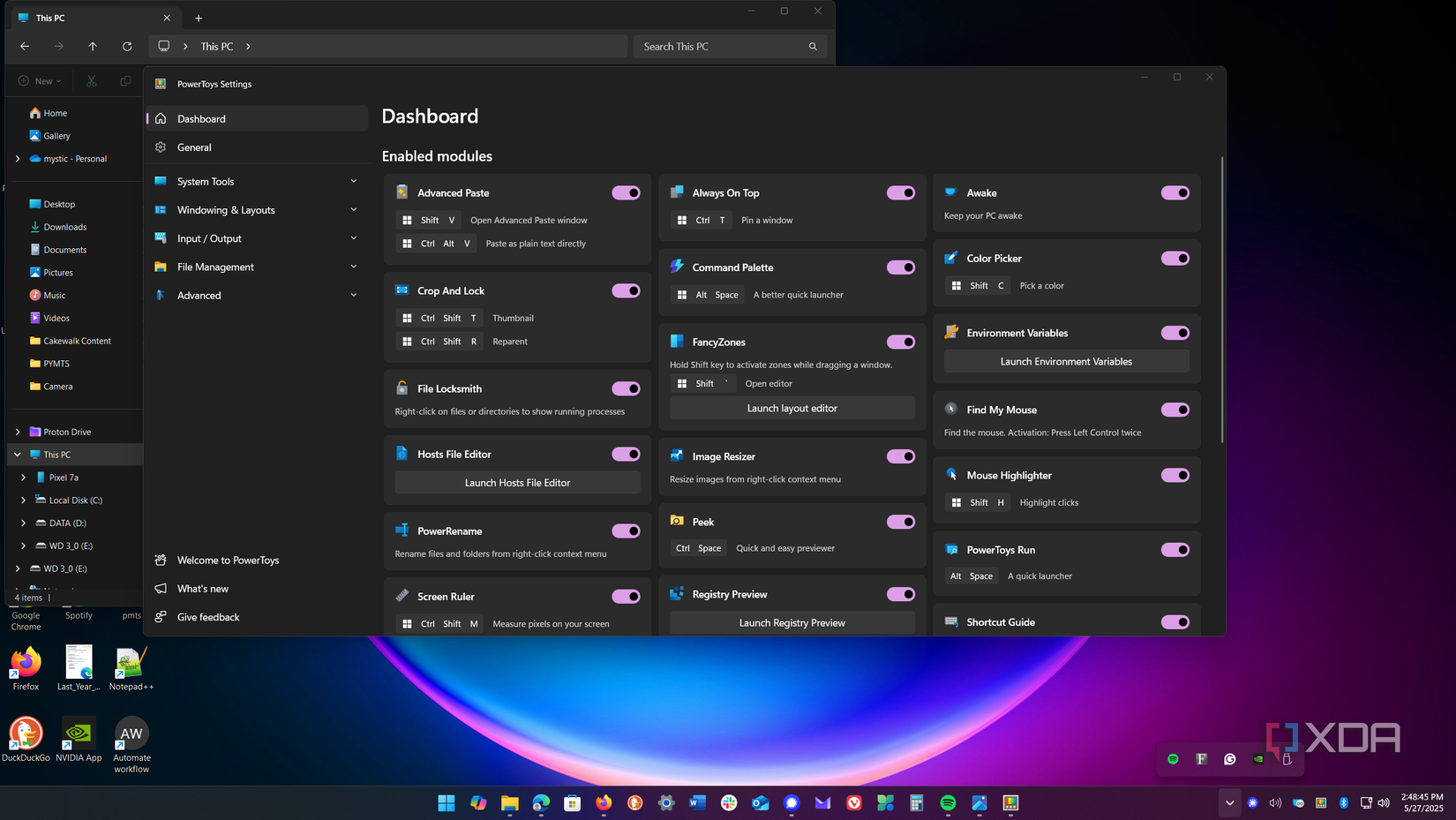Screen dimensions: 1456x820
Task: Select the Advanced Paste module icon
Action: [x=402, y=192]
